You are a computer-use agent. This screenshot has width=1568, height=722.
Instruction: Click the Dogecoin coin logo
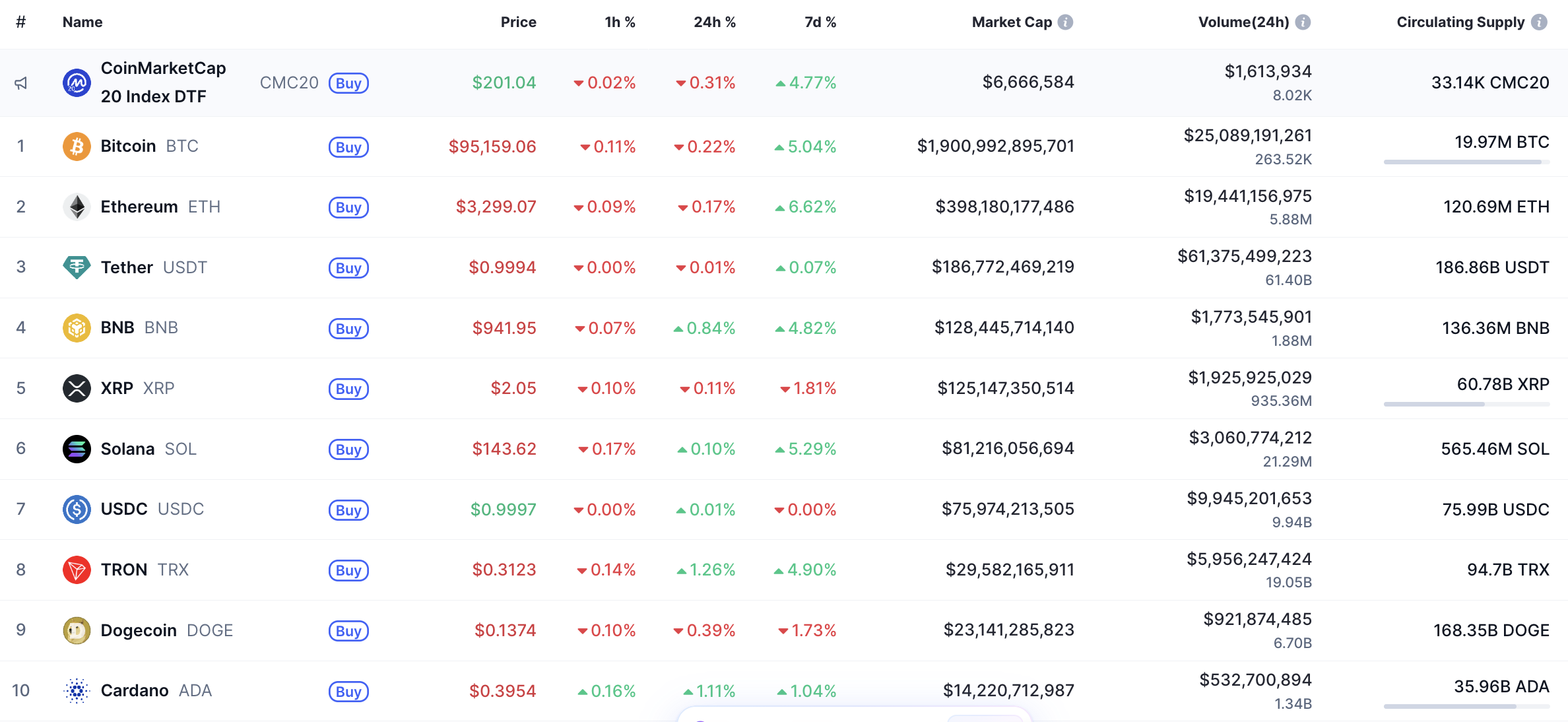click(x=77, y=630)
